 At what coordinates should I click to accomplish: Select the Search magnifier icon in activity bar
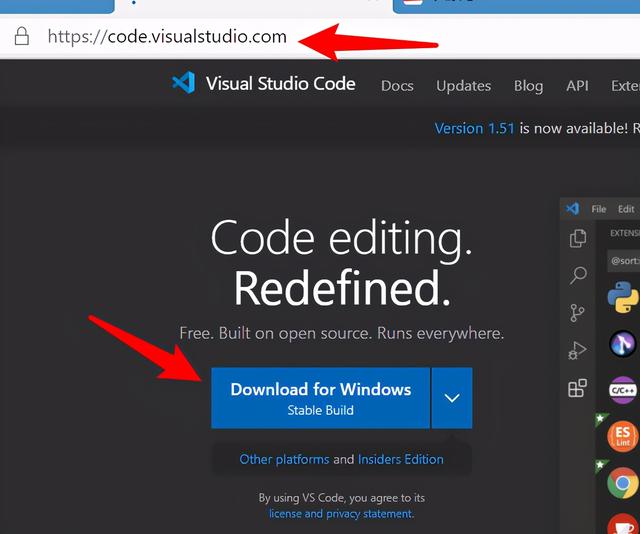coord(578,275)
